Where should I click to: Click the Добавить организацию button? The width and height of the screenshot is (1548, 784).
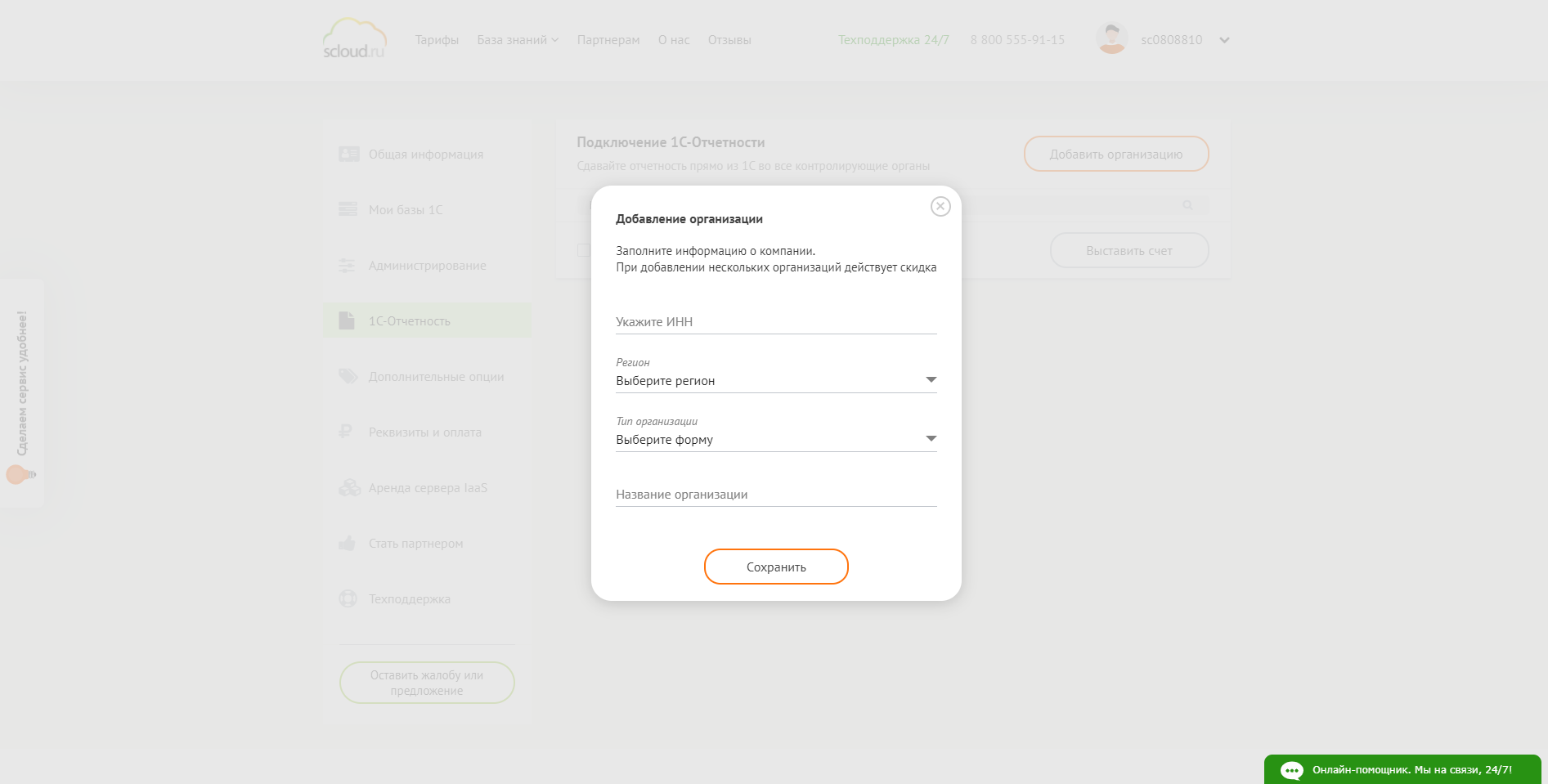1116,154
